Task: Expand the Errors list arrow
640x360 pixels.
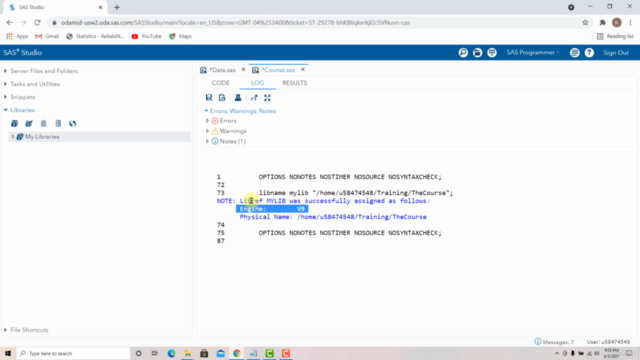Action: pyautogui.click(x=207, y=121)
